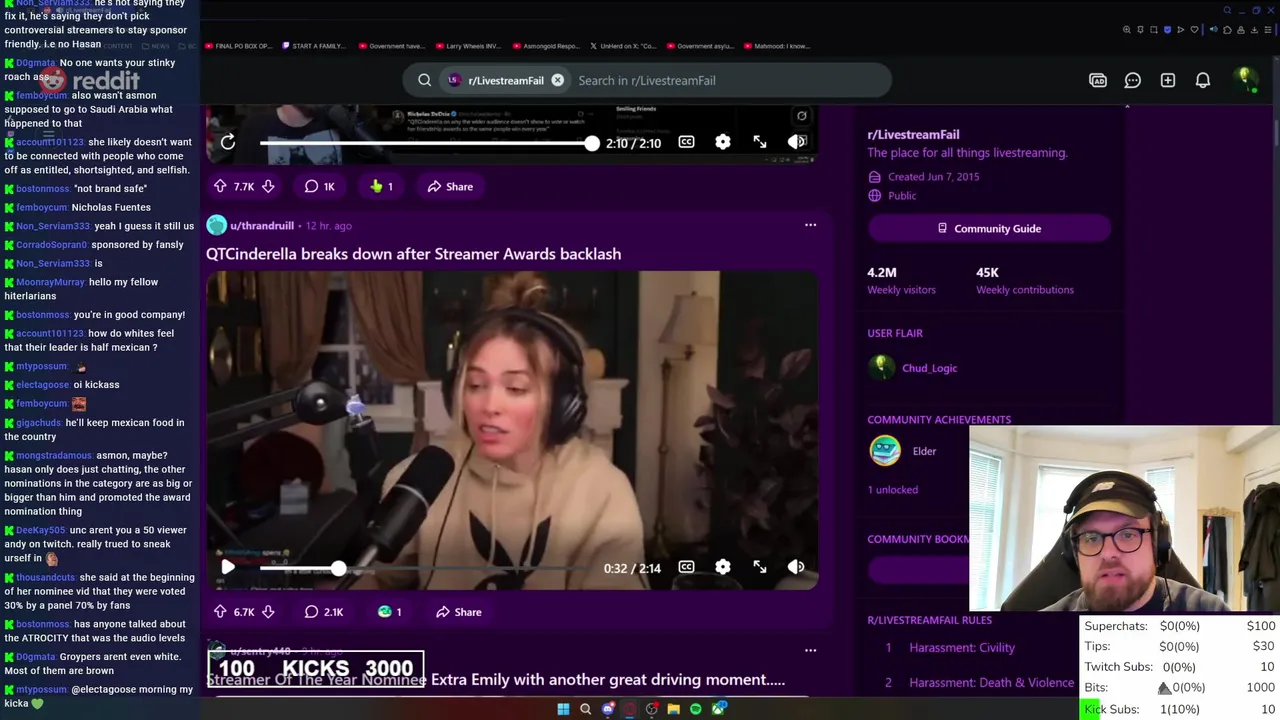Click the 1 unlocked achievements link
The height and width of the screenshot is (720, 1280).
(892, 490)
